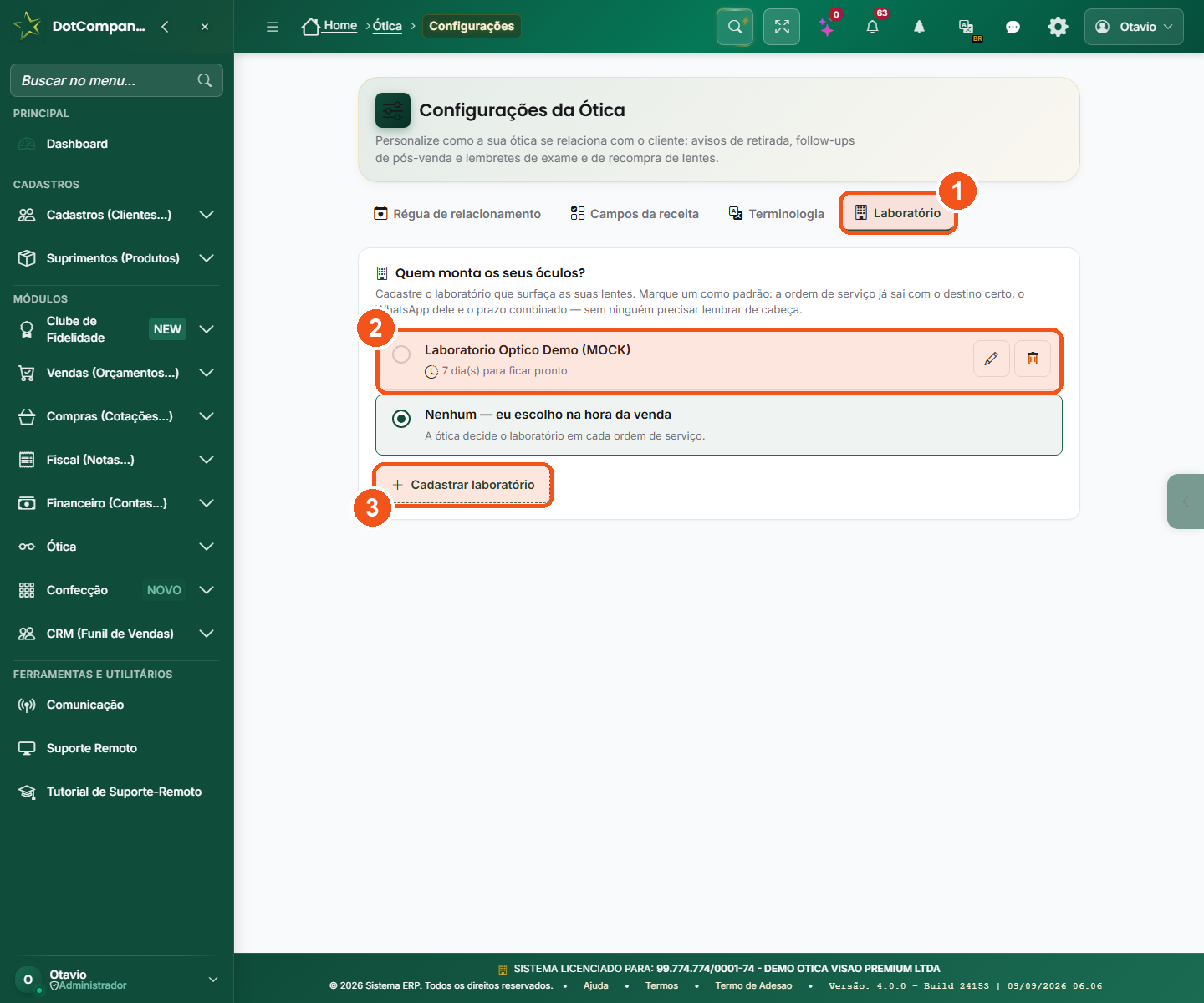The width and height of the screenshot is (1204, 1003).
Task: Open the search button in the top bar
Action: click(x=735, y=27)
